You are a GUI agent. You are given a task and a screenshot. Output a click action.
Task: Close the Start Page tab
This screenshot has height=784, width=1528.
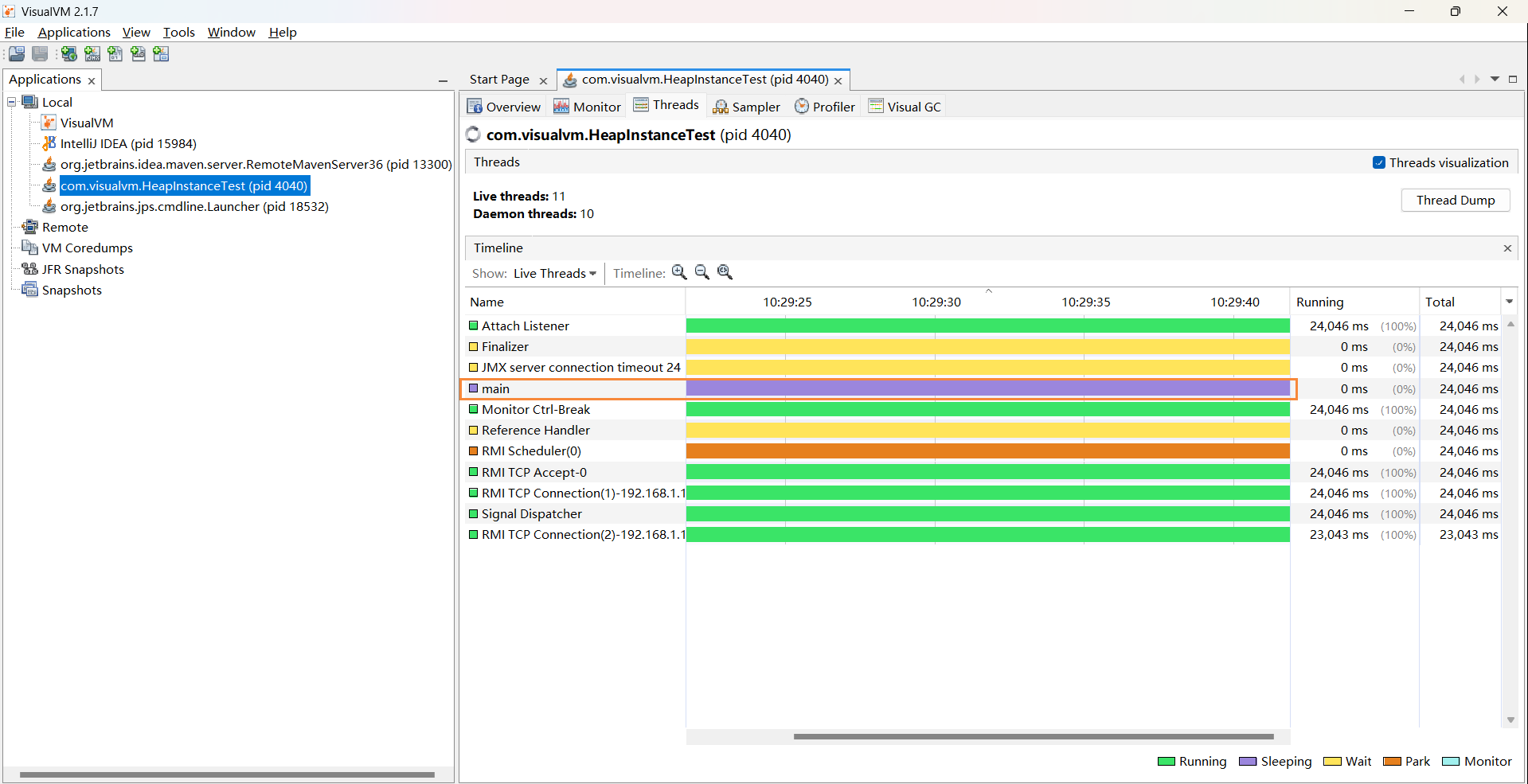click(543, 81)
